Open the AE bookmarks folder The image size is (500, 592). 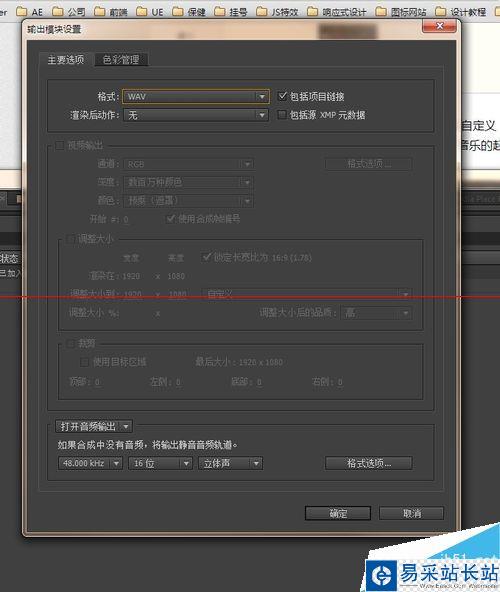[x=29, y=12]
